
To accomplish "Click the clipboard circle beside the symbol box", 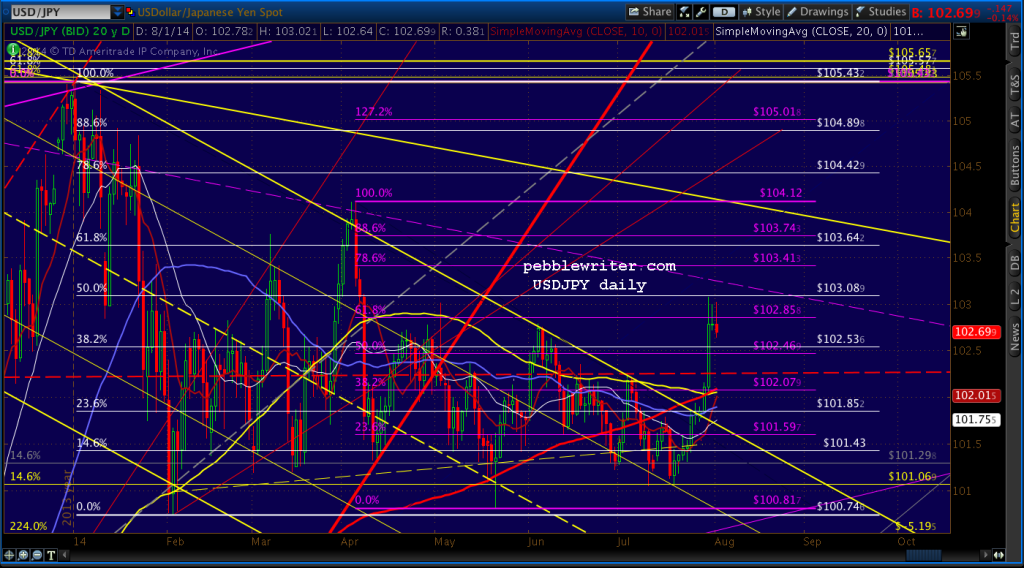I will 5,12.
